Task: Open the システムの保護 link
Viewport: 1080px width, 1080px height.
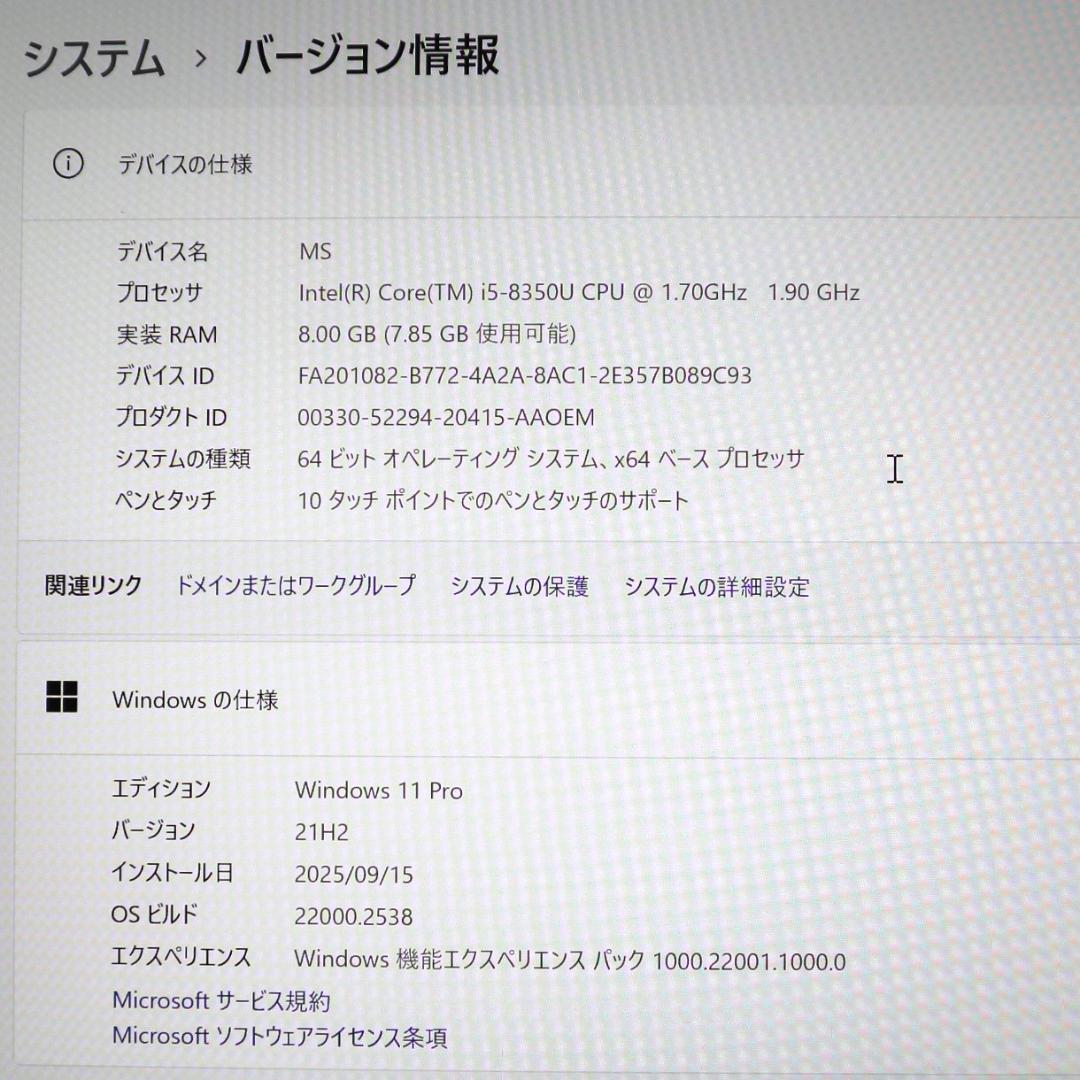Action: (x=521, y=587)
